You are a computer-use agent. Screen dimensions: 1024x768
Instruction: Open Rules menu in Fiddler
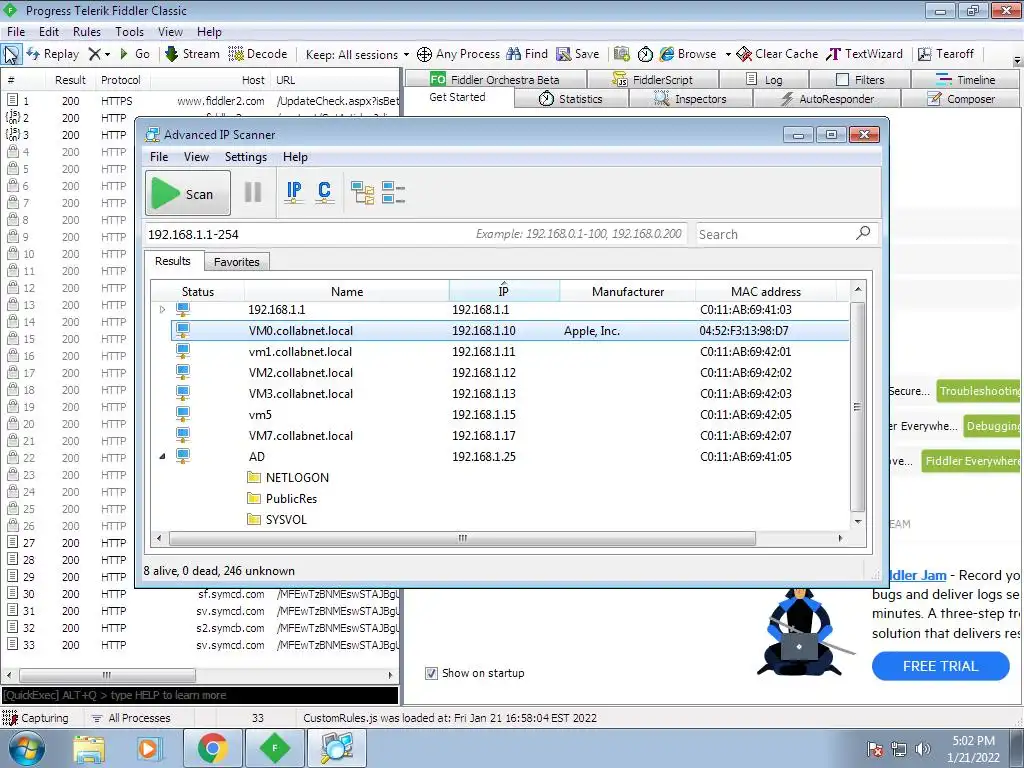pos(87,32)
